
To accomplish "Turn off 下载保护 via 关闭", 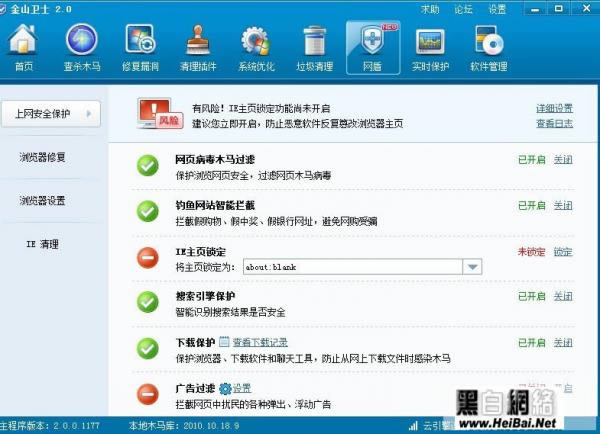I will coord(563,343).
